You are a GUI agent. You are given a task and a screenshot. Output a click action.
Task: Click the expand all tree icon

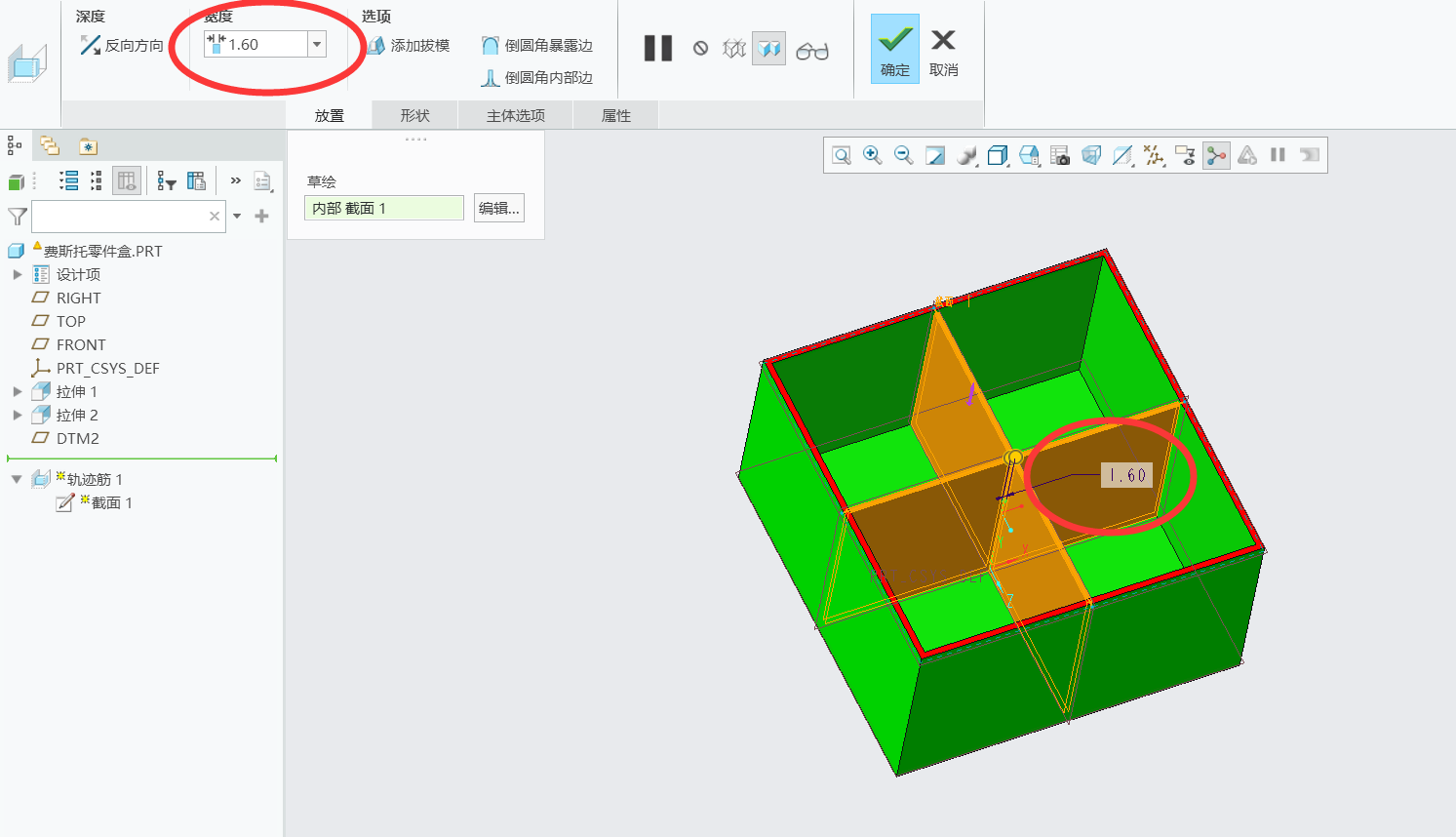pyautogui.click(x=68, y=180)
